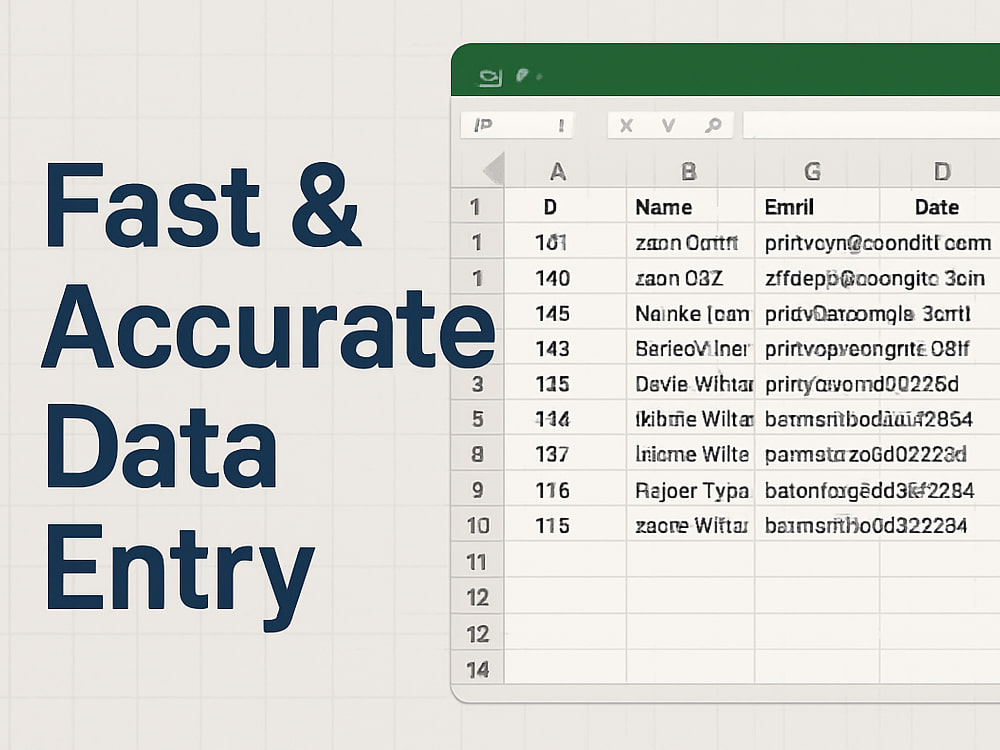Select the cell containing 115
This screenshot has width=1000, height=750.
(x=566, y=525)
